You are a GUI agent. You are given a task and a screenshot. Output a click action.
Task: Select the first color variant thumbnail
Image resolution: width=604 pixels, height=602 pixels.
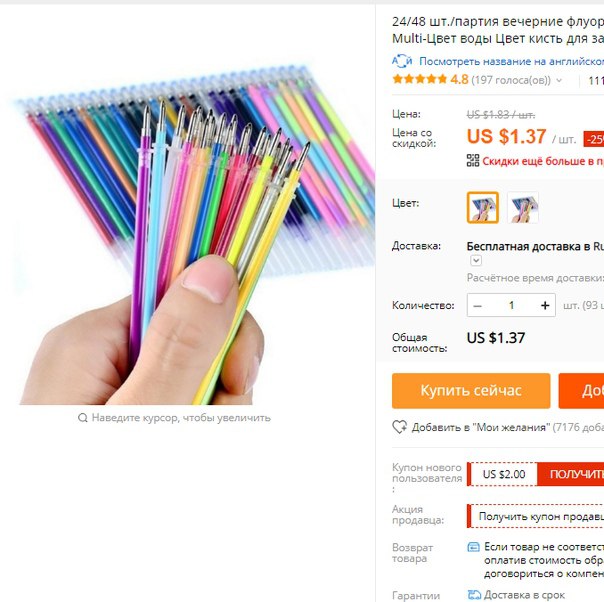[x=483, y=208]
